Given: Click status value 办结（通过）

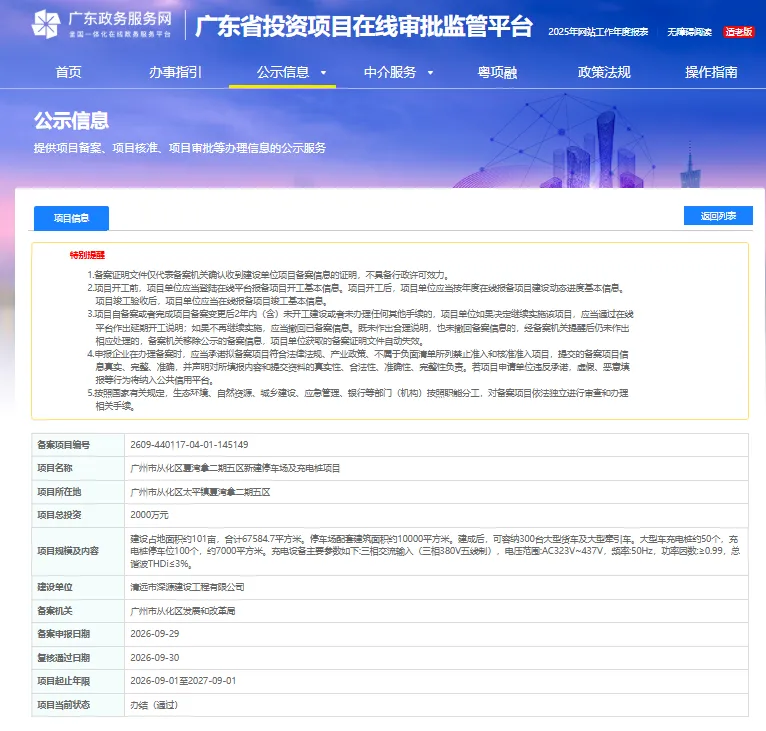Looking at the screenshot, I should click(154, 705).
